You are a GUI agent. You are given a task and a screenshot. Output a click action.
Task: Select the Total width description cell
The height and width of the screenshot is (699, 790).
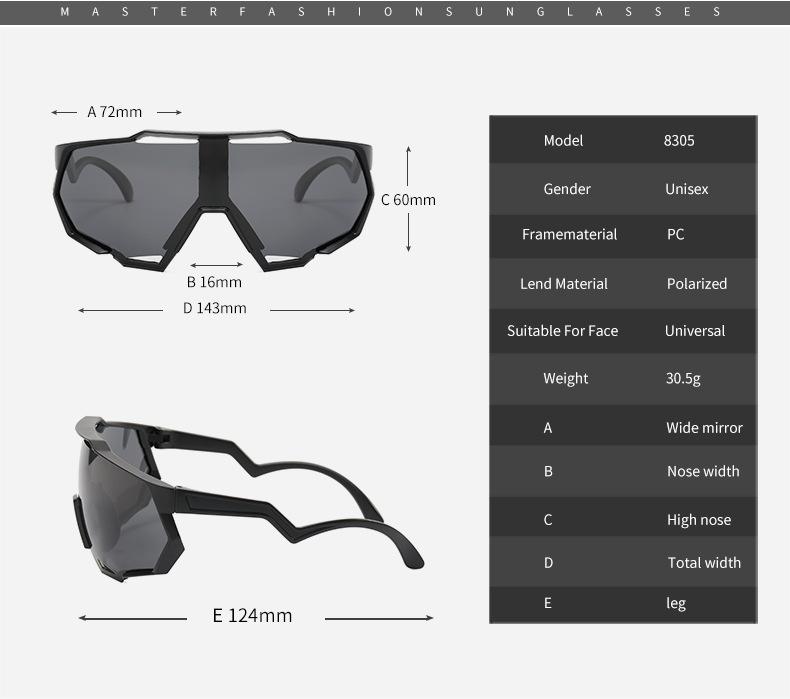point(704,562)
